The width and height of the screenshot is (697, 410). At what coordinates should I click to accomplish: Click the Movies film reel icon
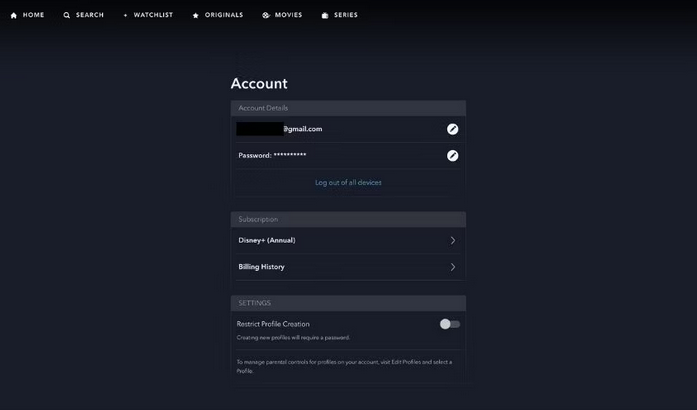click(x=266, y=16)
